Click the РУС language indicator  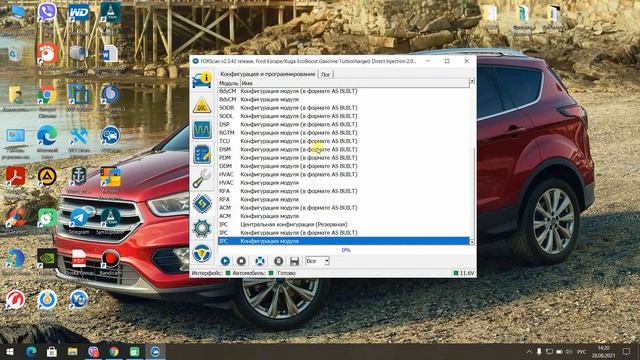582,352
